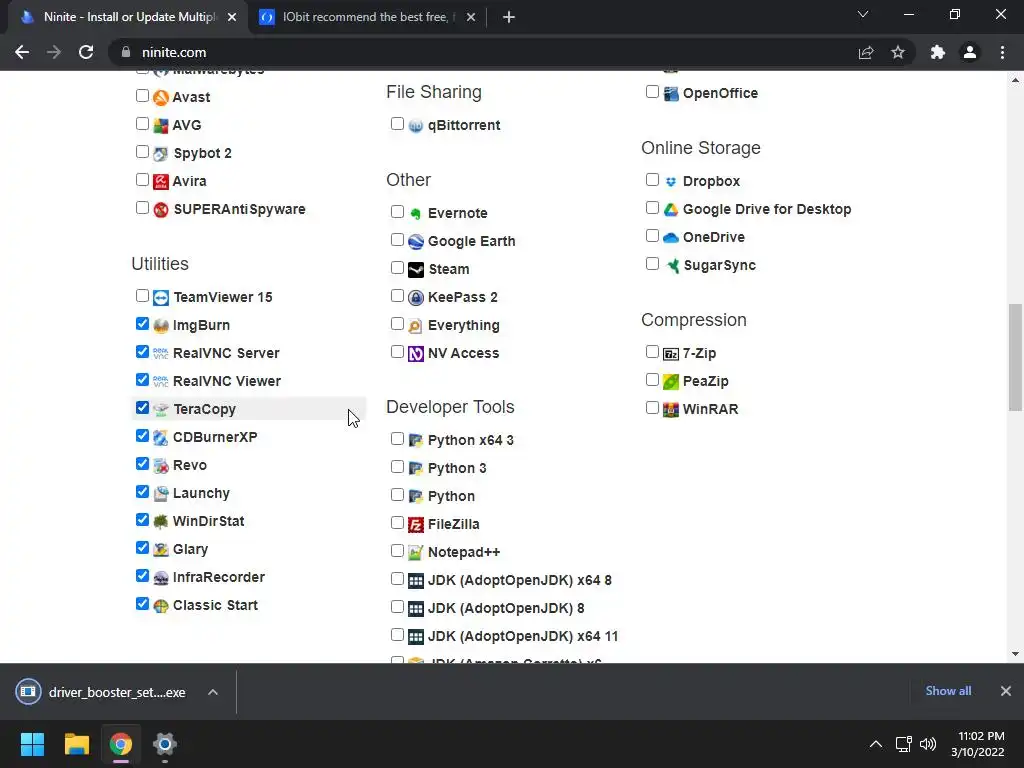Uncheck the Glary checkbox
This screenshot has width=1024, height=768.
(x=142, y=548)
